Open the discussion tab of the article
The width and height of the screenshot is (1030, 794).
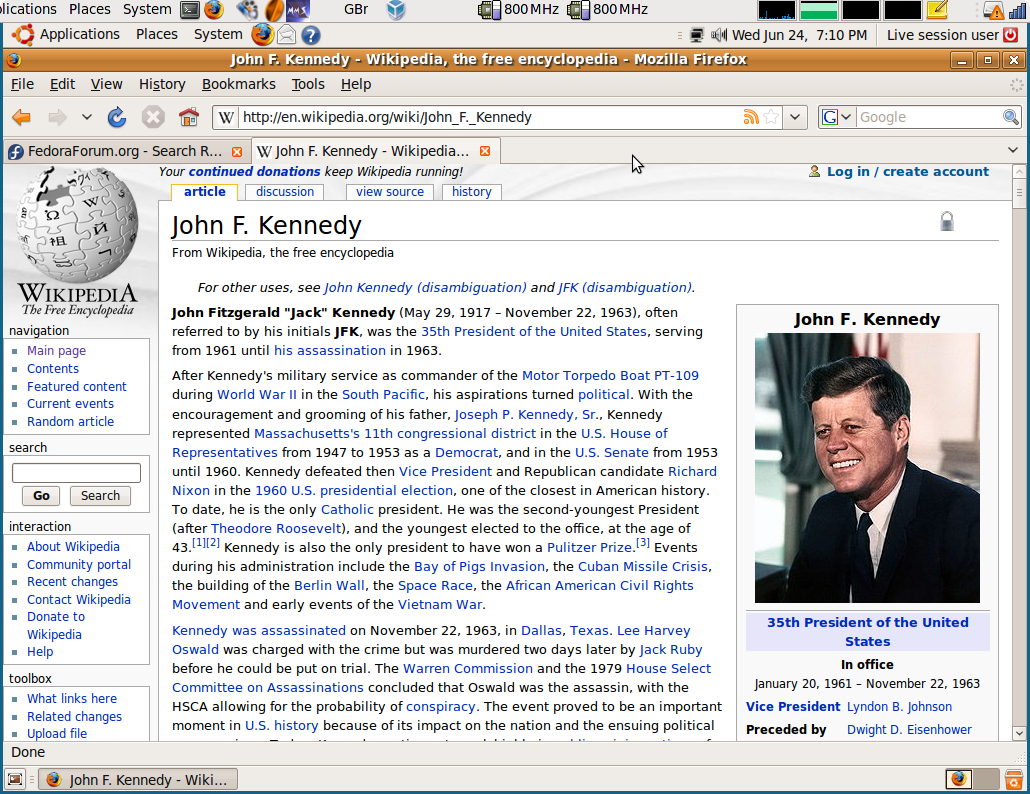click(x=285, y=192)
